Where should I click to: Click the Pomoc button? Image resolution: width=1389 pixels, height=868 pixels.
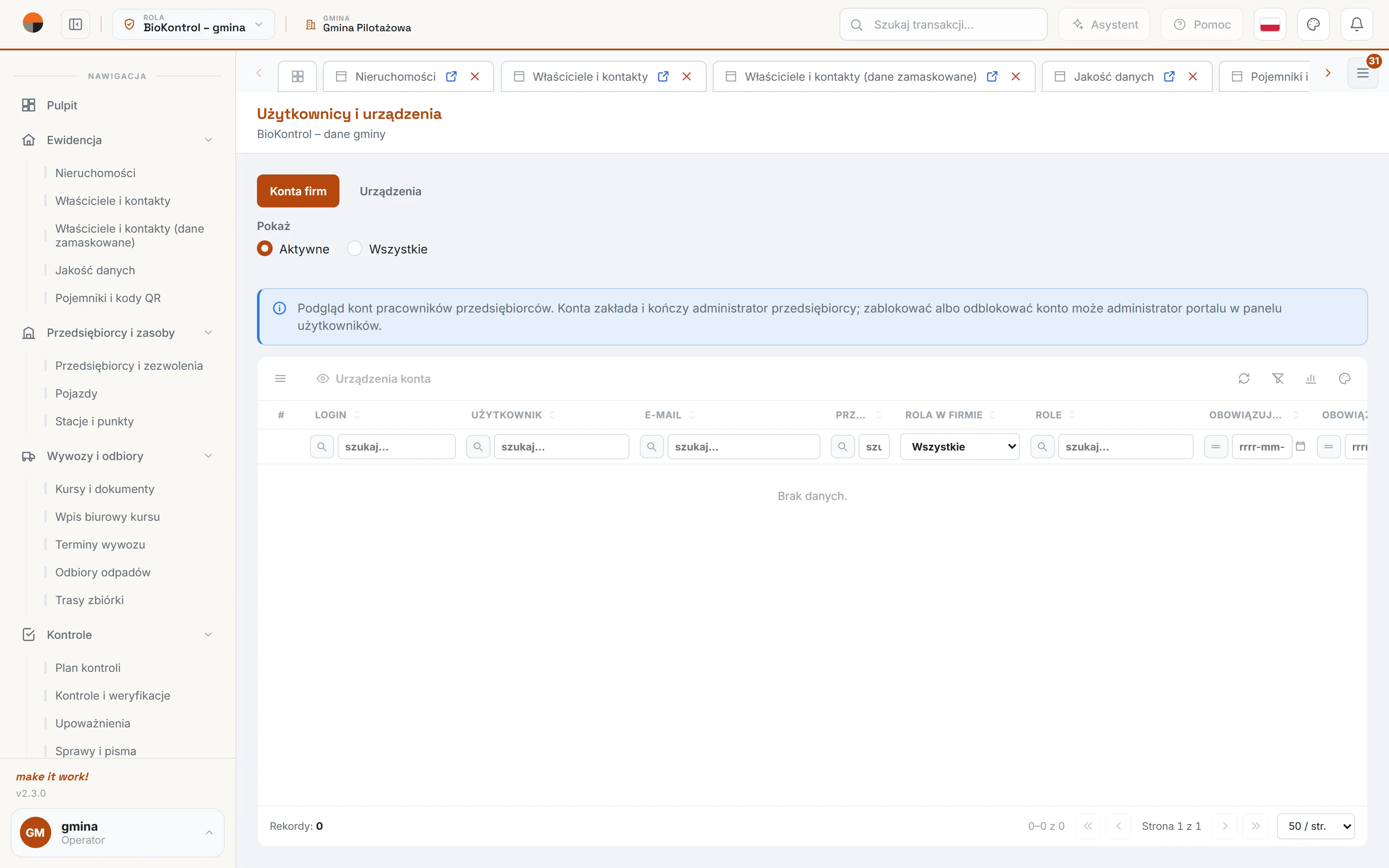click(x=1202, y=25)
